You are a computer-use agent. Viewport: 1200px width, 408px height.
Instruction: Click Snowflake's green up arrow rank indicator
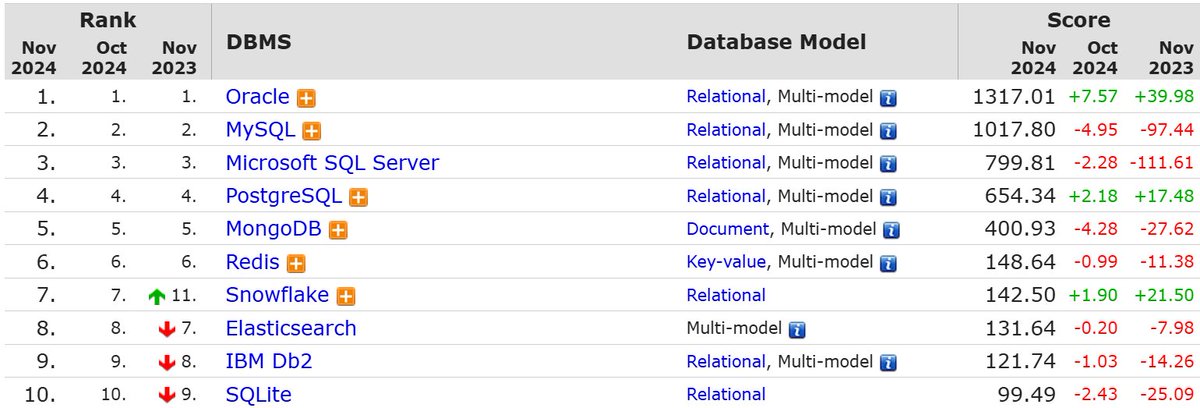point(156,296)
